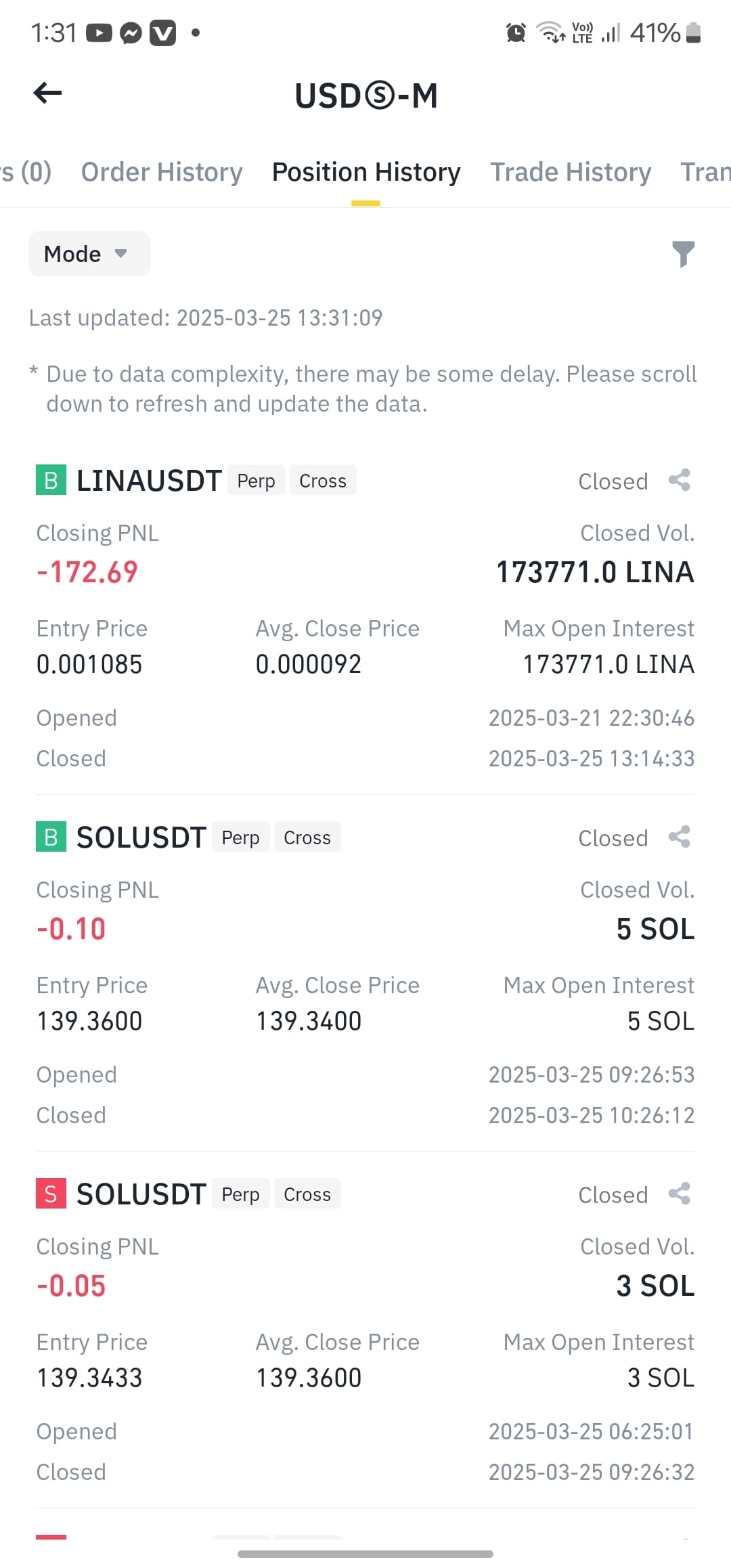Share the SOLUSDT sell position
The width and height of the screenshot is (731, 1568).
point(680,1194)
